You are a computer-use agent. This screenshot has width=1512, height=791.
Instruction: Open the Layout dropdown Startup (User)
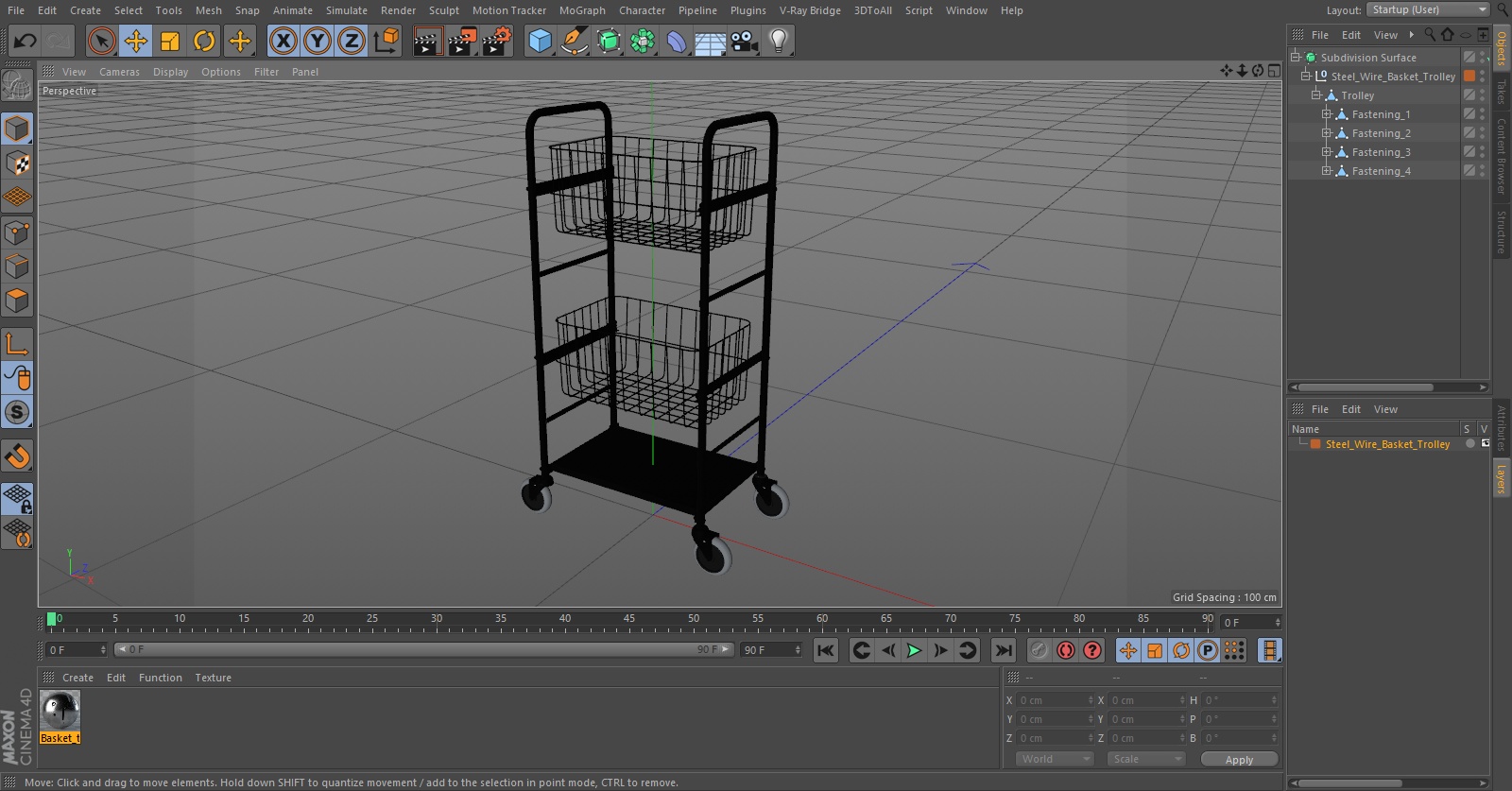(x=1428, y=9)
